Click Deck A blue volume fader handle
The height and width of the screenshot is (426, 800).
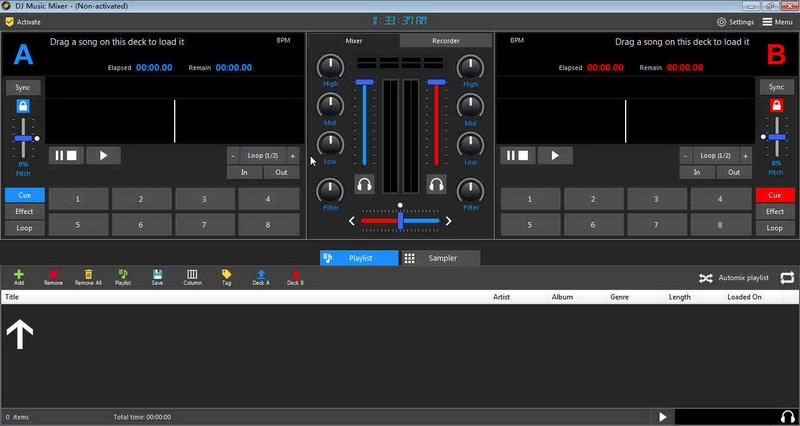point(364,82)
